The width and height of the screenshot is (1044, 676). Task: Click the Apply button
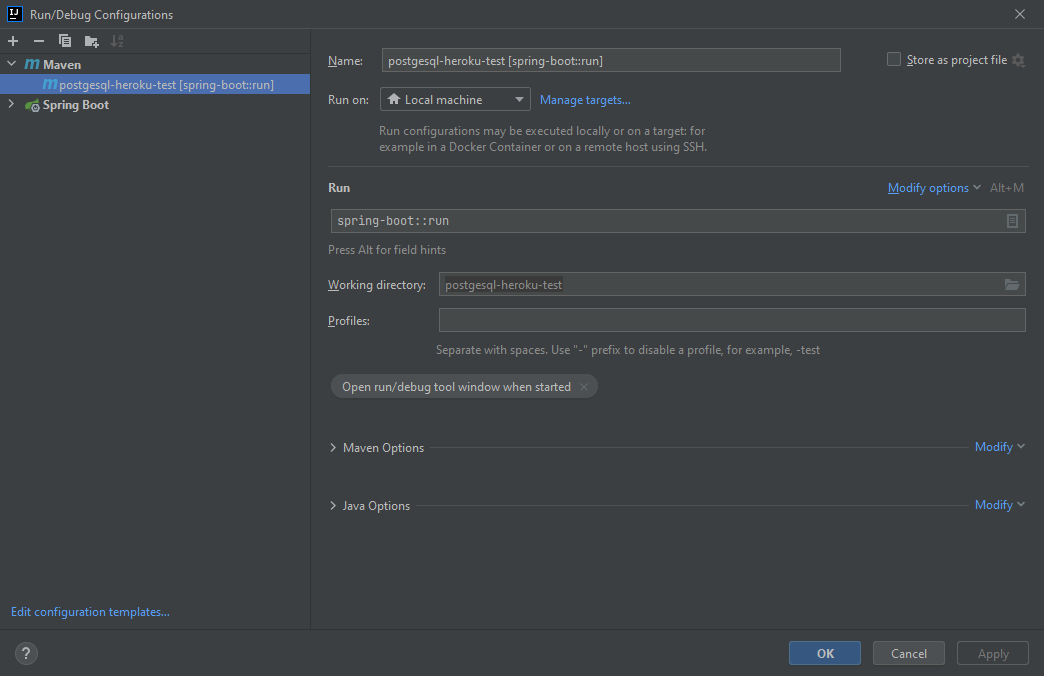[x=993, y=653]
